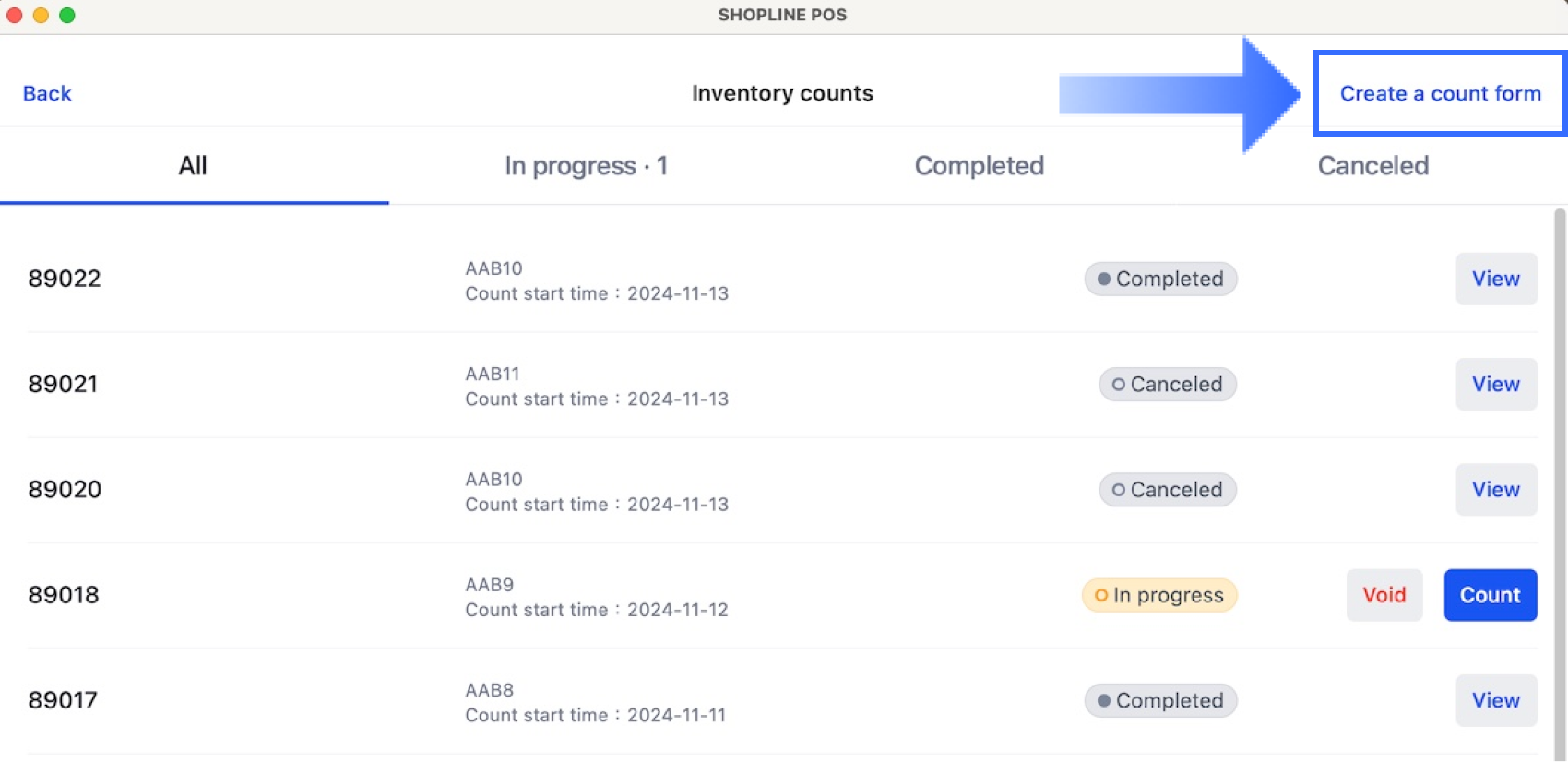This screenshot has width=1568, height=762.
Task: Click the Canceled status badge of 89021
Action: [1167, 384]
